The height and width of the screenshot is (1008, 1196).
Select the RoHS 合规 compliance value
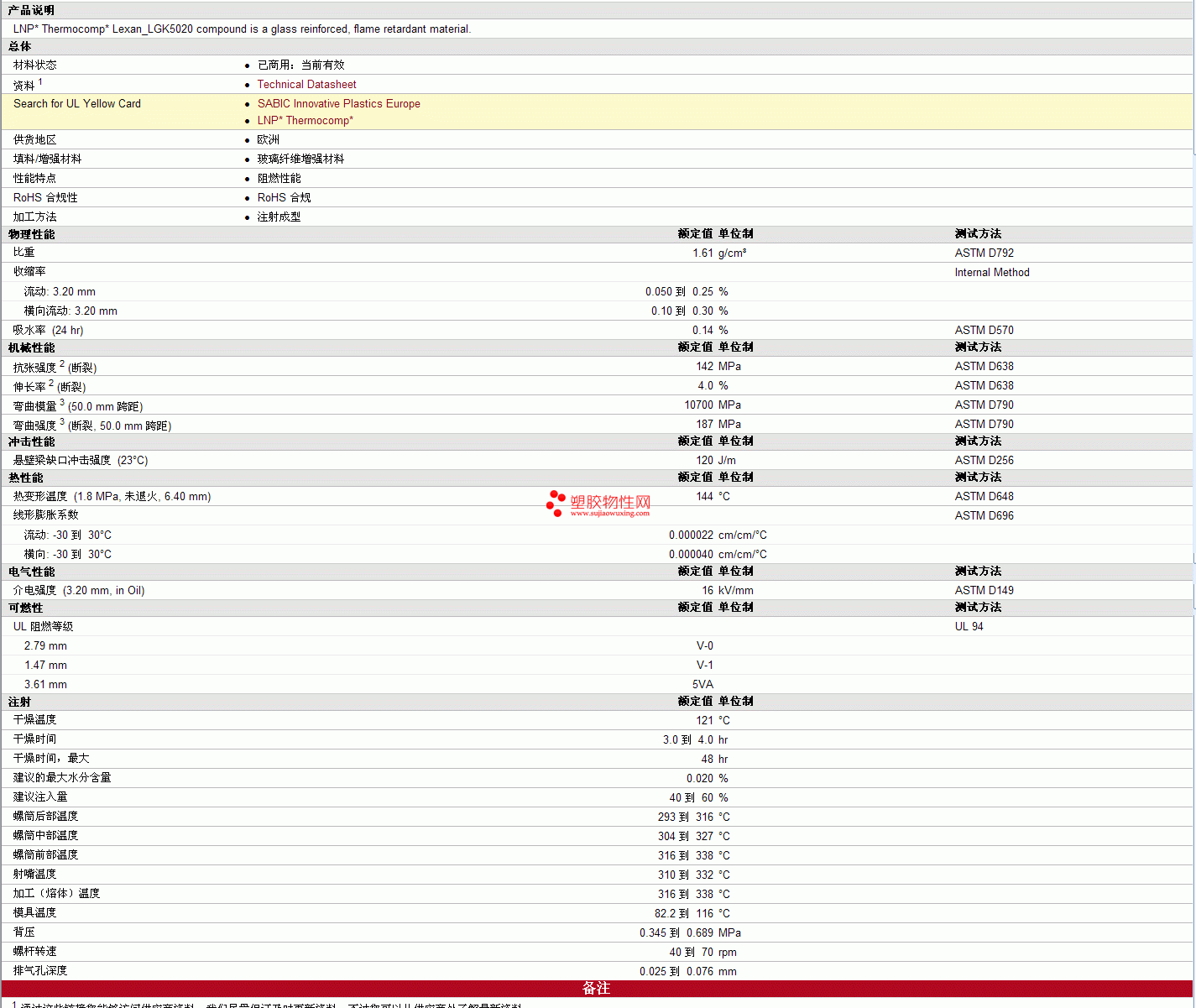click(284, 198)
